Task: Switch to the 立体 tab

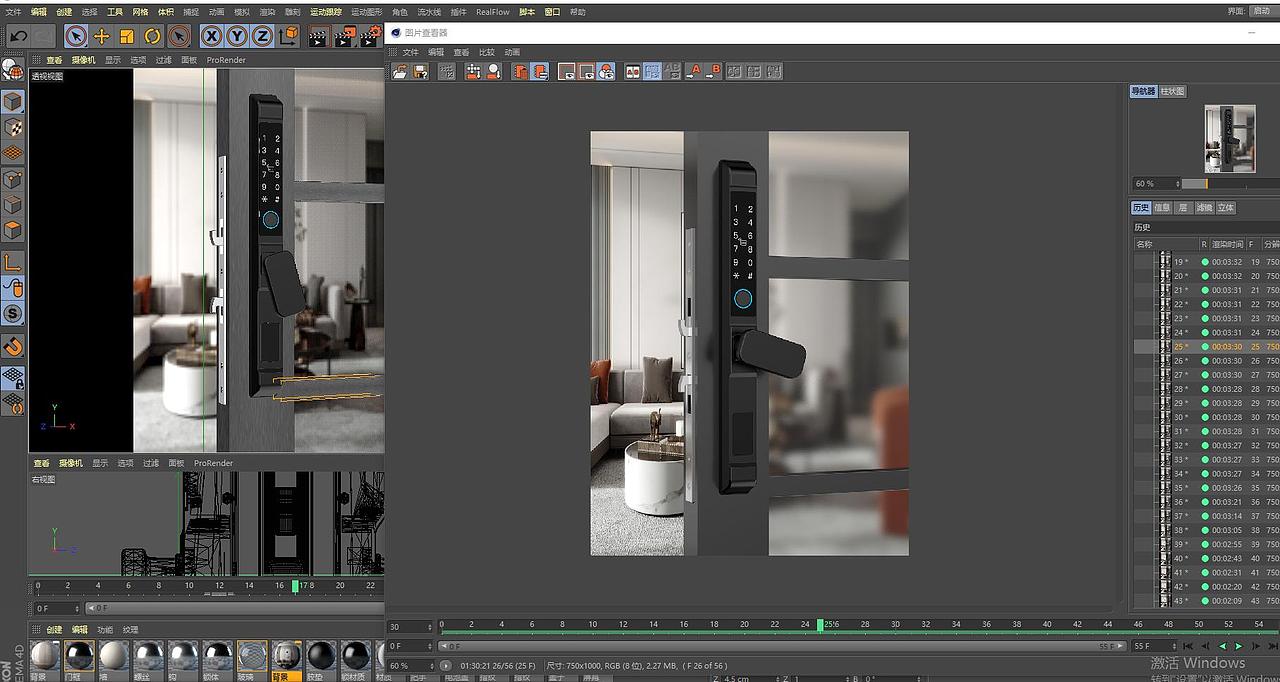Action: 1226,208
